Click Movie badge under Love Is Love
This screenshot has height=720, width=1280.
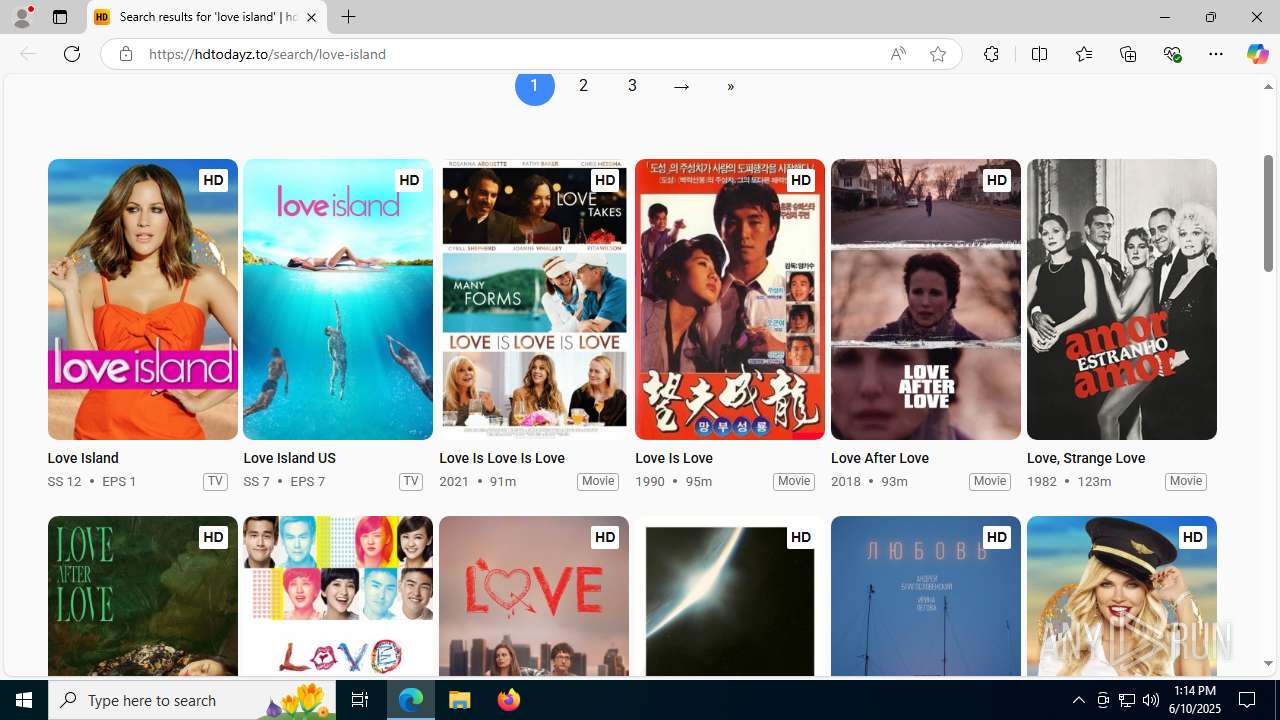pos(794,481)
